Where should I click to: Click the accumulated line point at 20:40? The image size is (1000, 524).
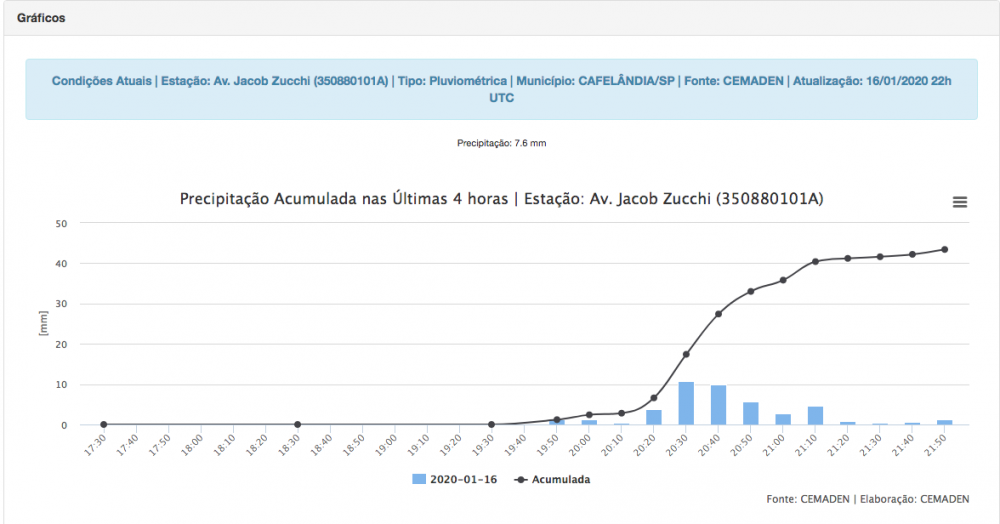(x=718, y=314)
